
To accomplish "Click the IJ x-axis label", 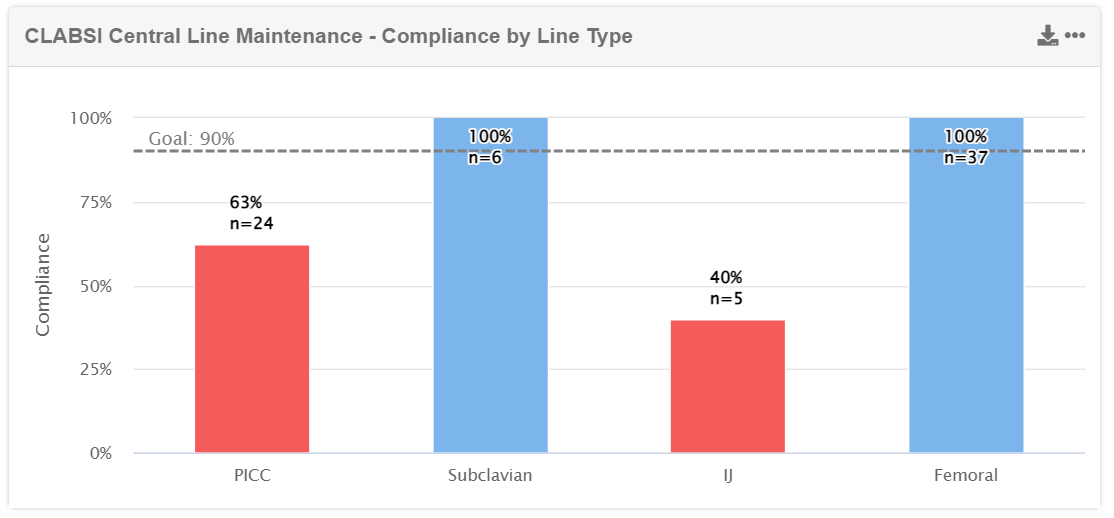I will pos(727,475).
